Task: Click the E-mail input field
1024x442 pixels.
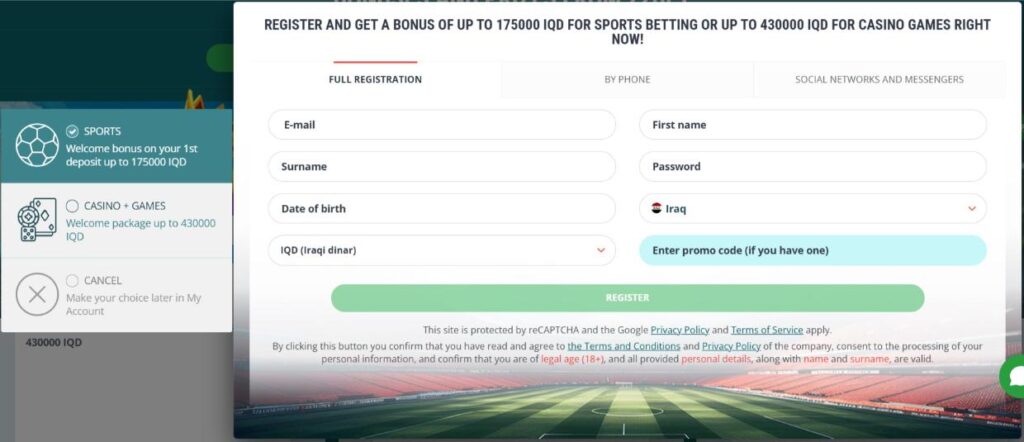Action: pyautogui.click(x=441, y=125)
